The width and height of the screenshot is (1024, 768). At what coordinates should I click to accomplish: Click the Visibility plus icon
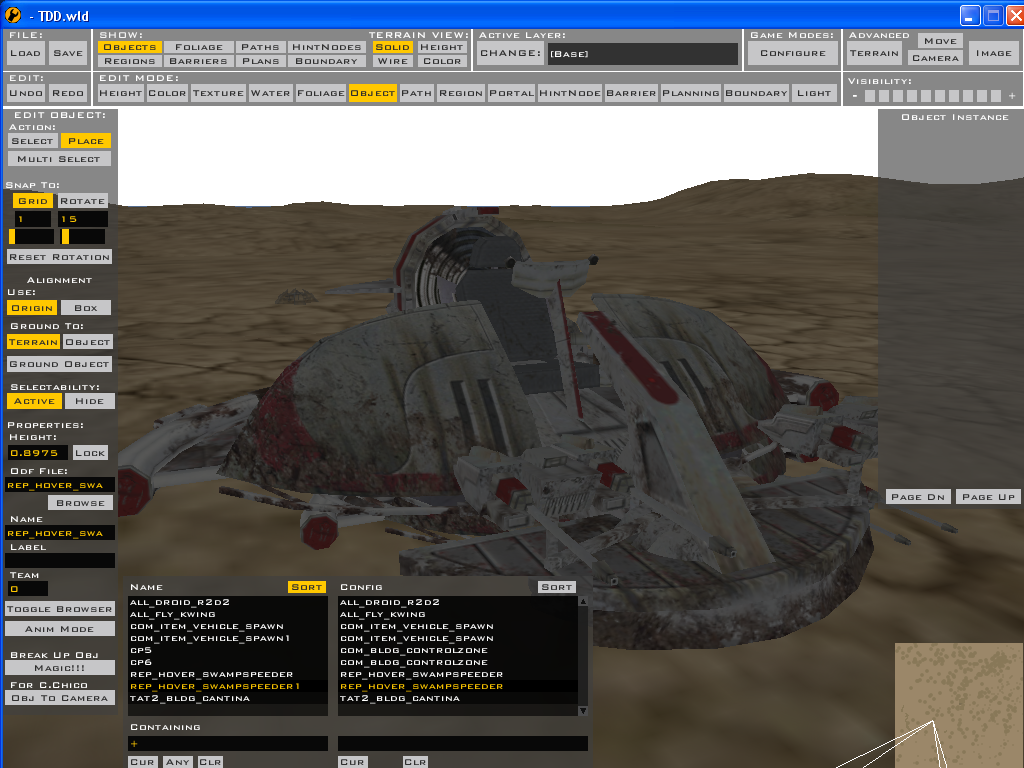1012,96
